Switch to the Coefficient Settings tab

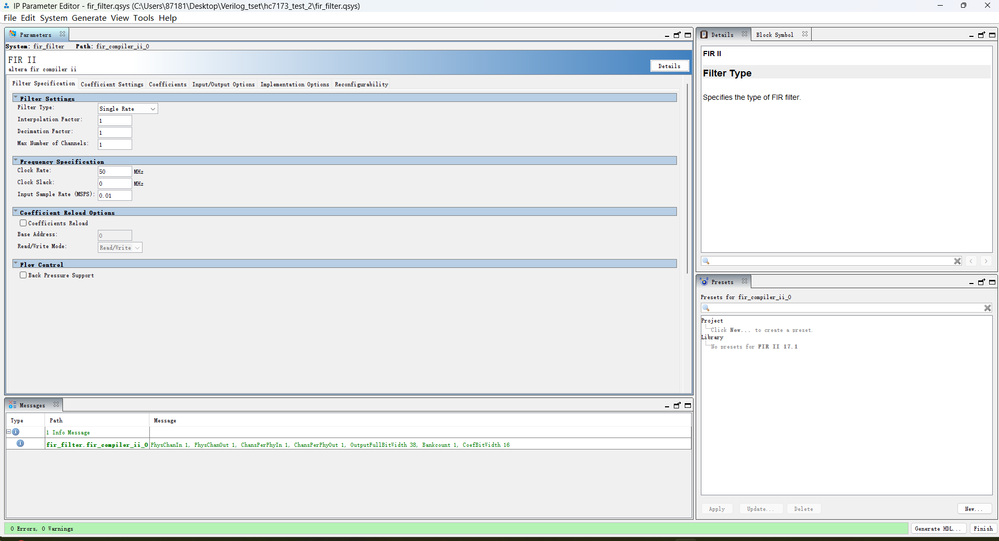tap(112, 84)
